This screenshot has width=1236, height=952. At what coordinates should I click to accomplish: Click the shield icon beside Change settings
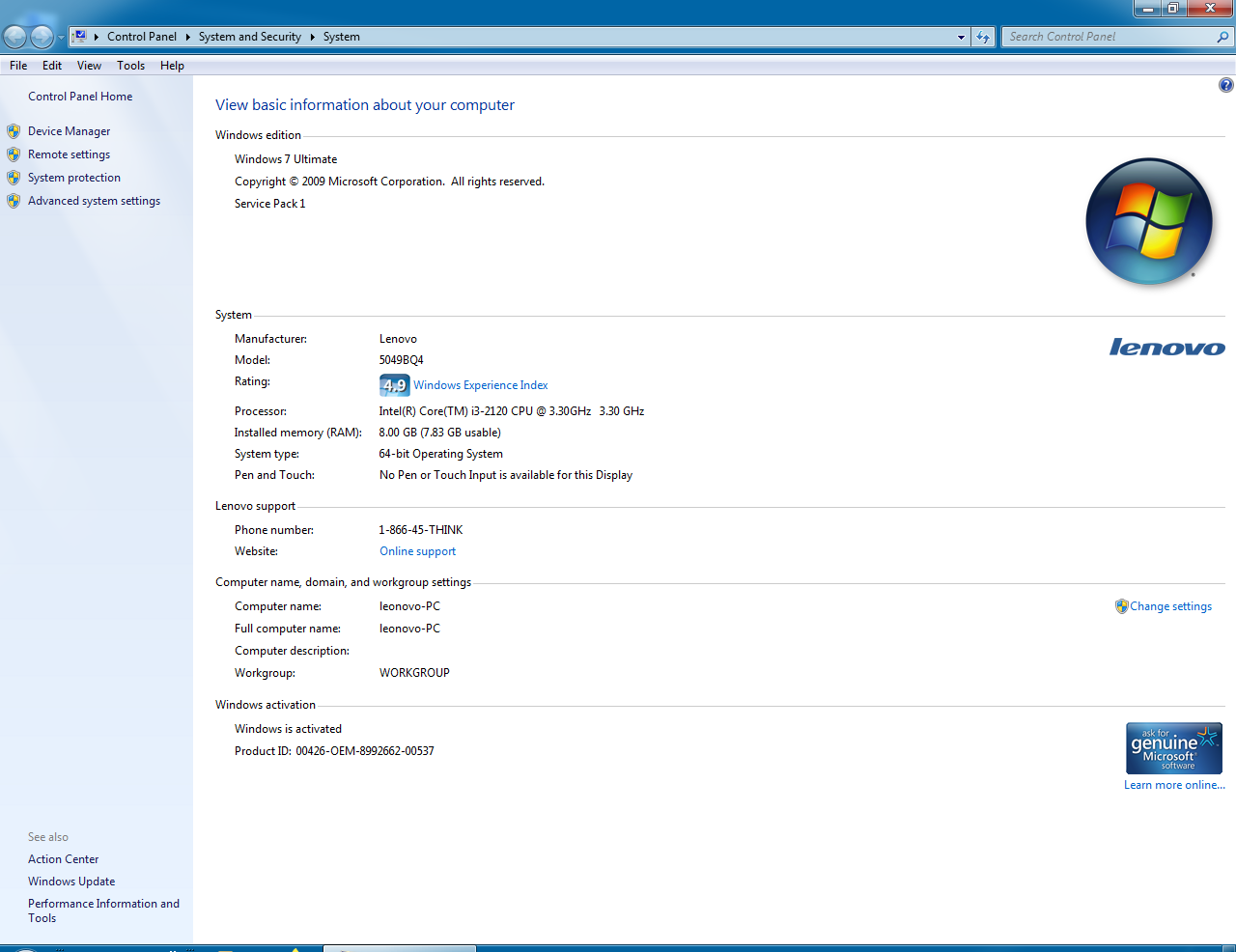(1121, 606)
